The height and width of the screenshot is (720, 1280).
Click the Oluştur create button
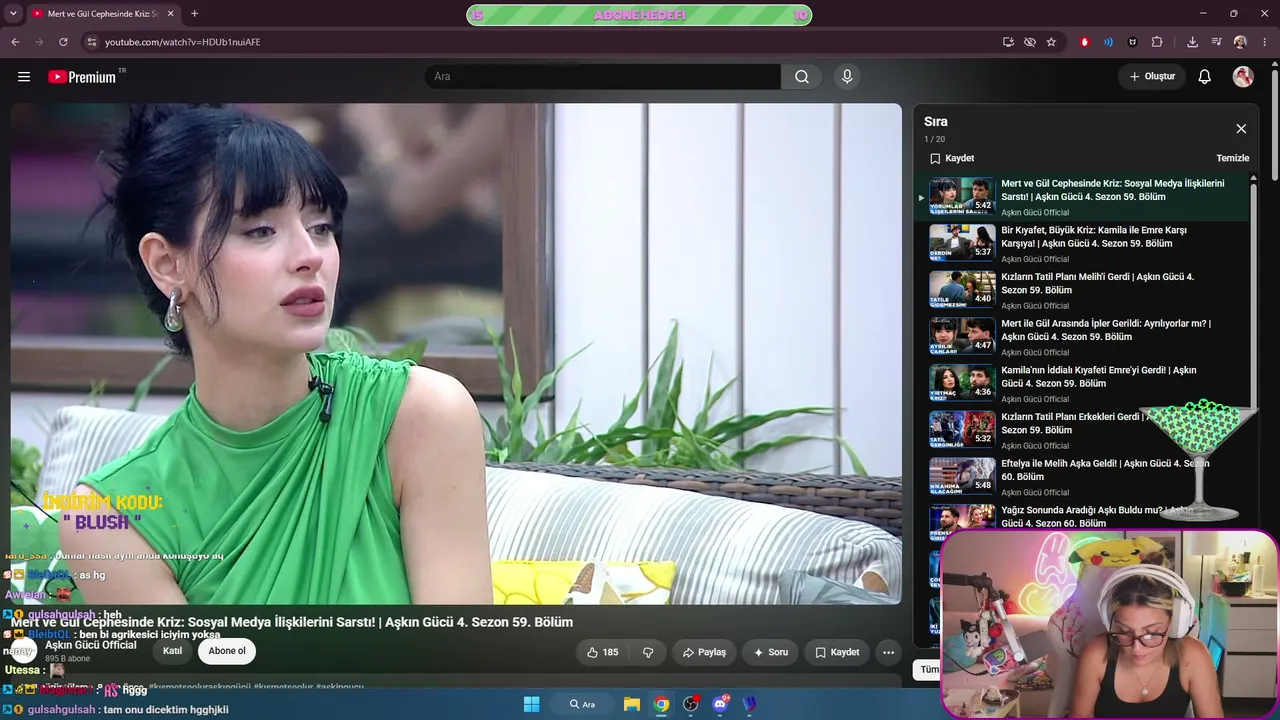coord(1152,77)
